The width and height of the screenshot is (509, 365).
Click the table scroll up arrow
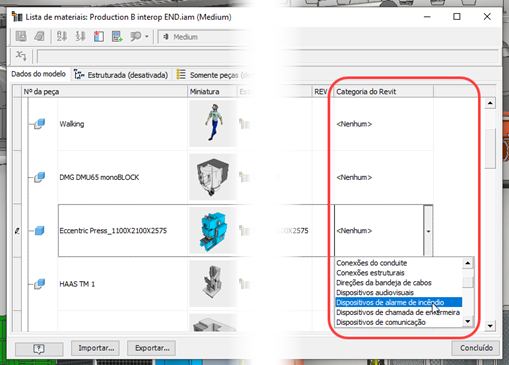[490, 103]
